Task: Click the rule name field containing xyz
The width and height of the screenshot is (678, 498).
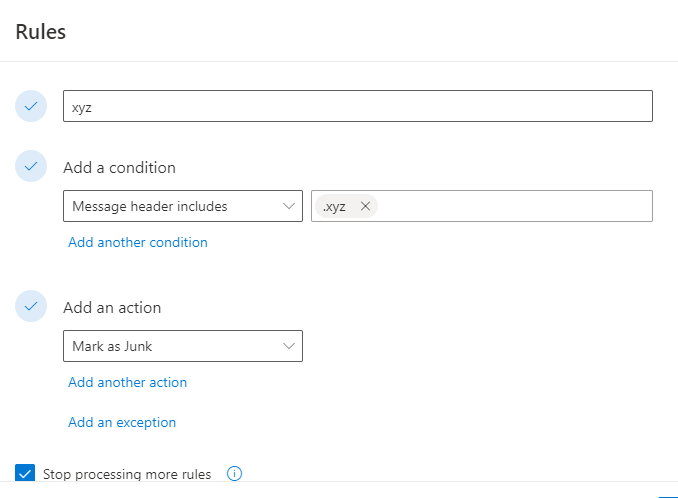Action: pyautogui.click(x=357, y=106)
